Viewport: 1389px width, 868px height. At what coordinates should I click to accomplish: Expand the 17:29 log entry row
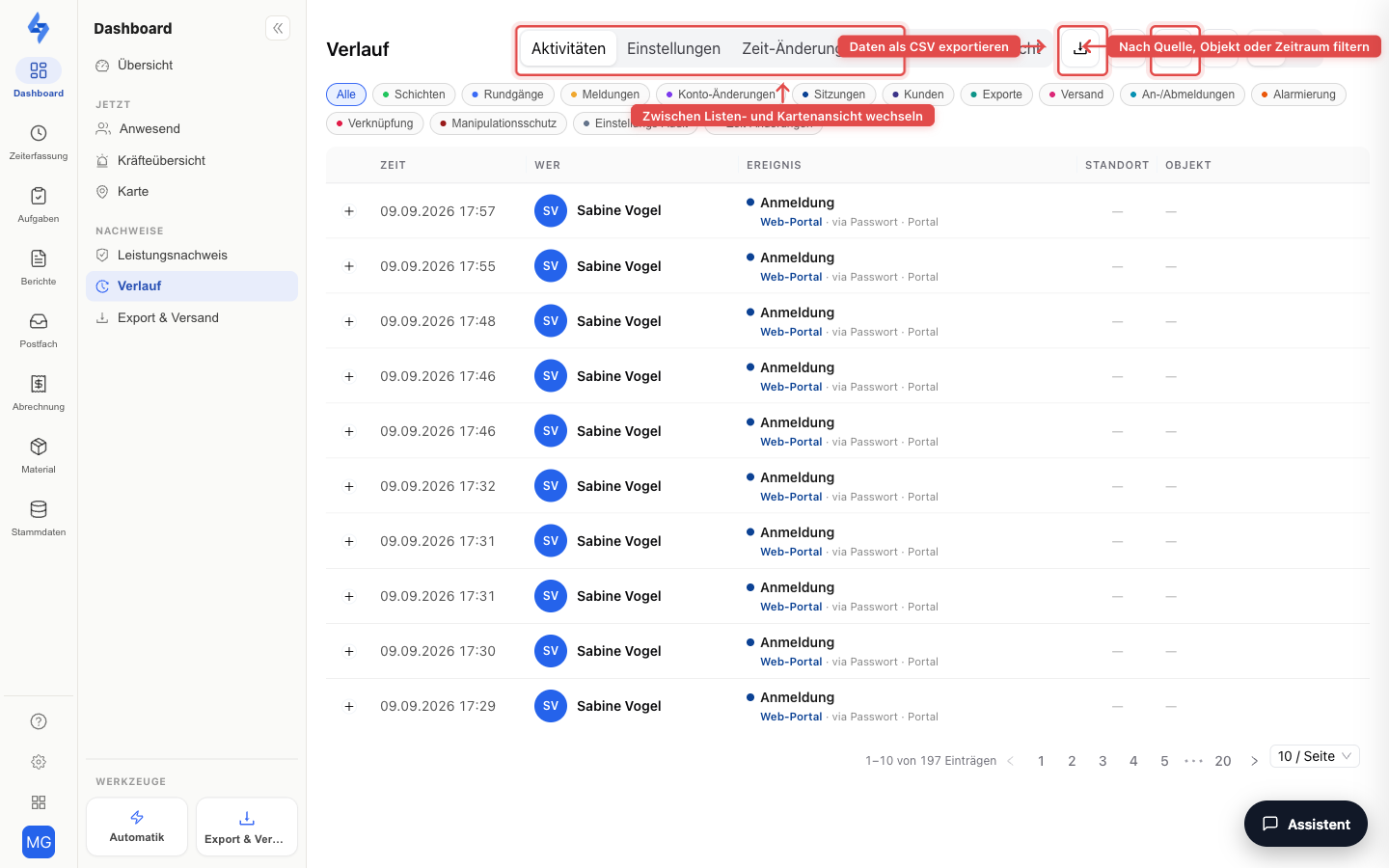(349, 706)
